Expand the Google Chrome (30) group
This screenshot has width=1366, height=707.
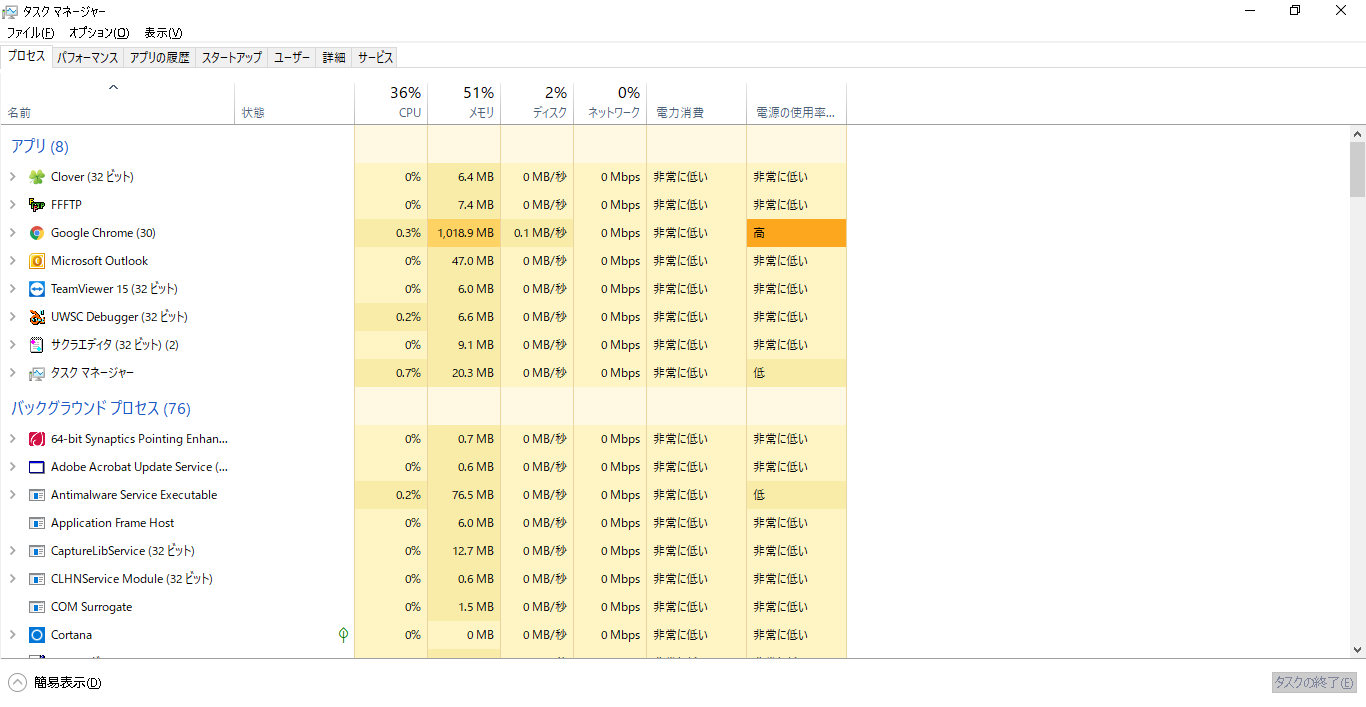click(12, 233)
